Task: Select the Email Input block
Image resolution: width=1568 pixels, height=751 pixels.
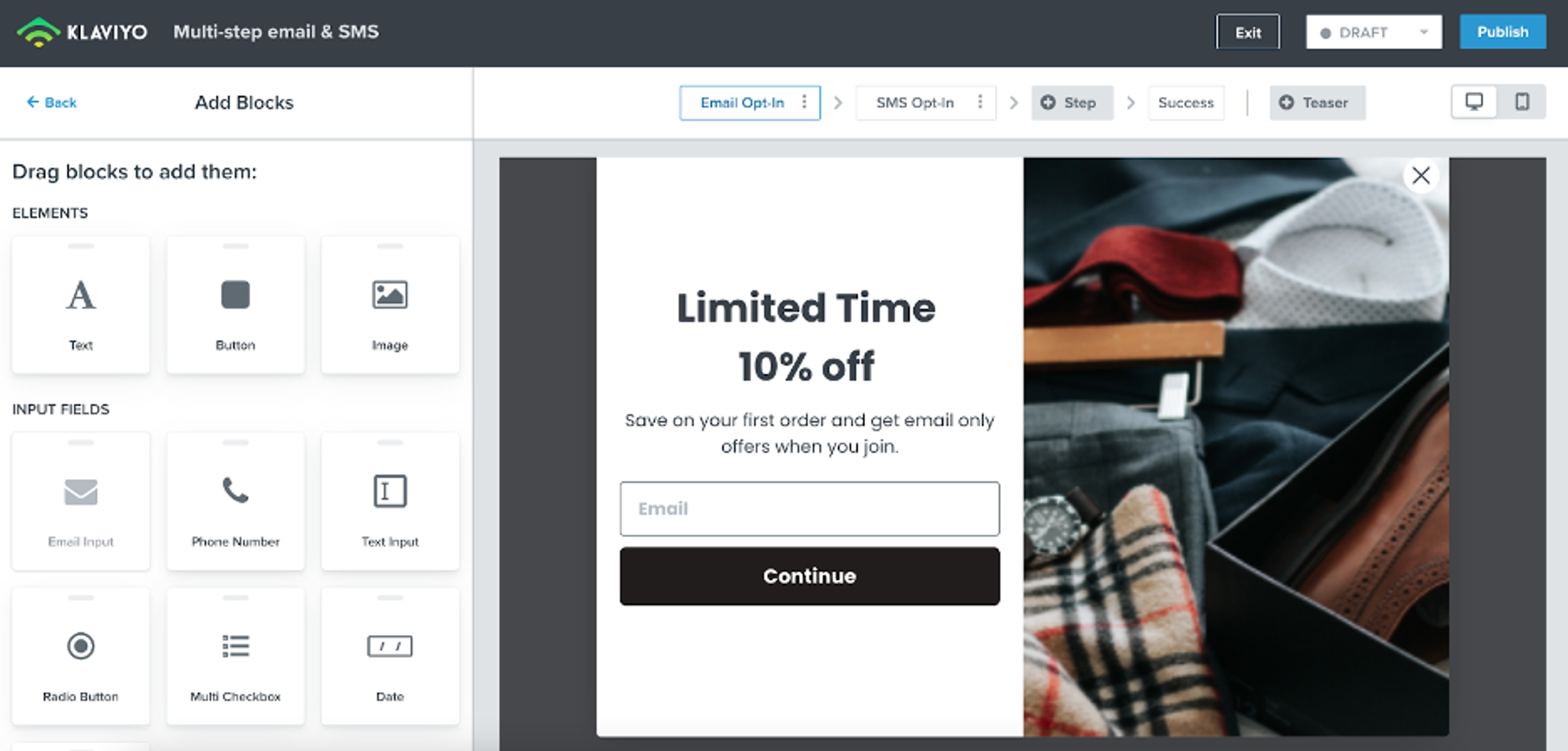Action: [x=80, y=501]
